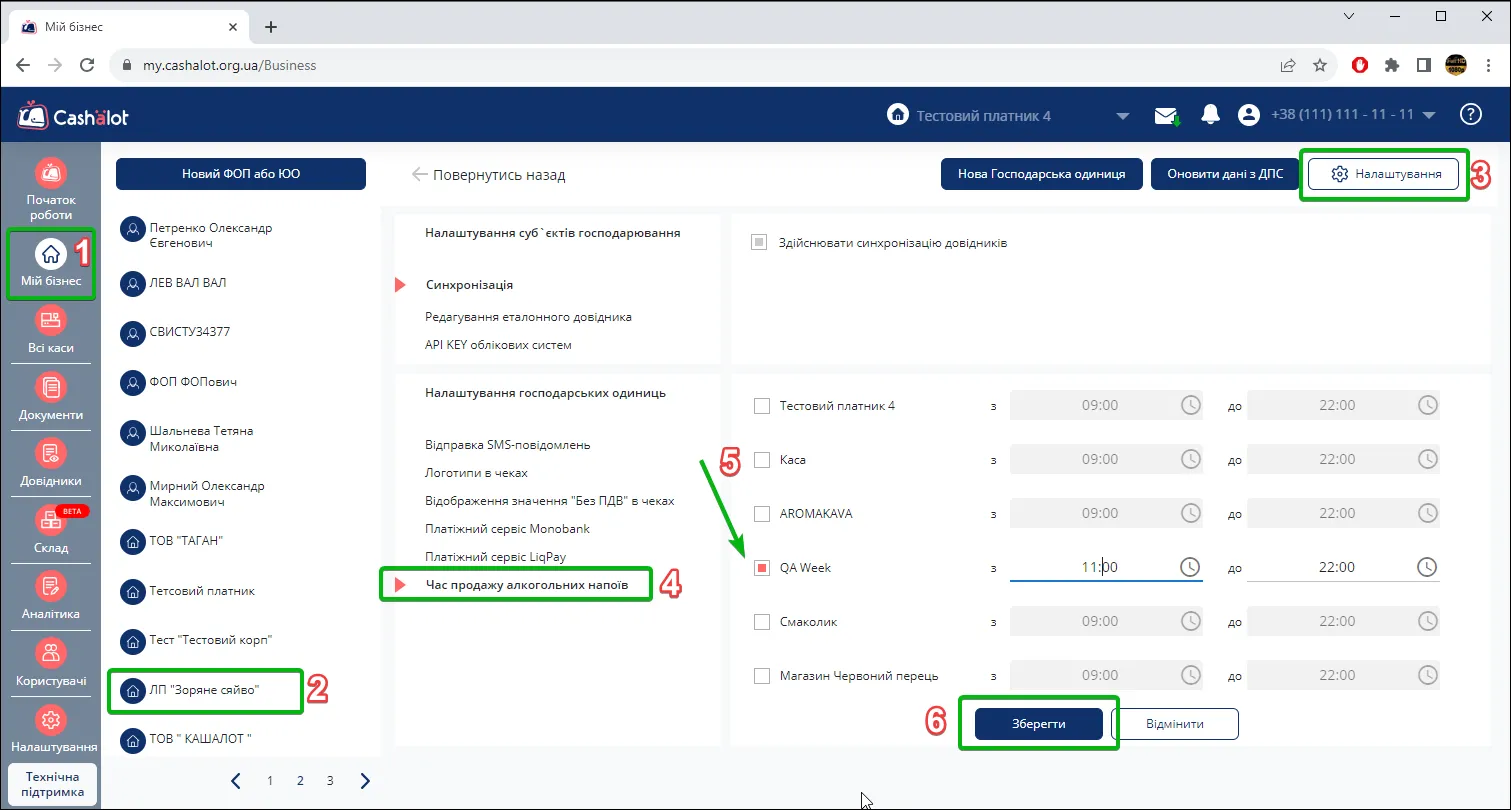
Task: Go to page 2 of business list
Action: tap(300, 781)
